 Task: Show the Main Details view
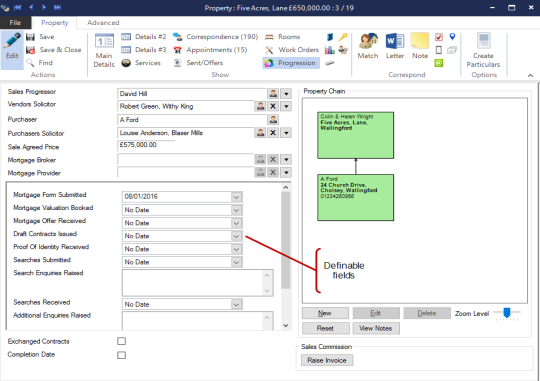104,50
